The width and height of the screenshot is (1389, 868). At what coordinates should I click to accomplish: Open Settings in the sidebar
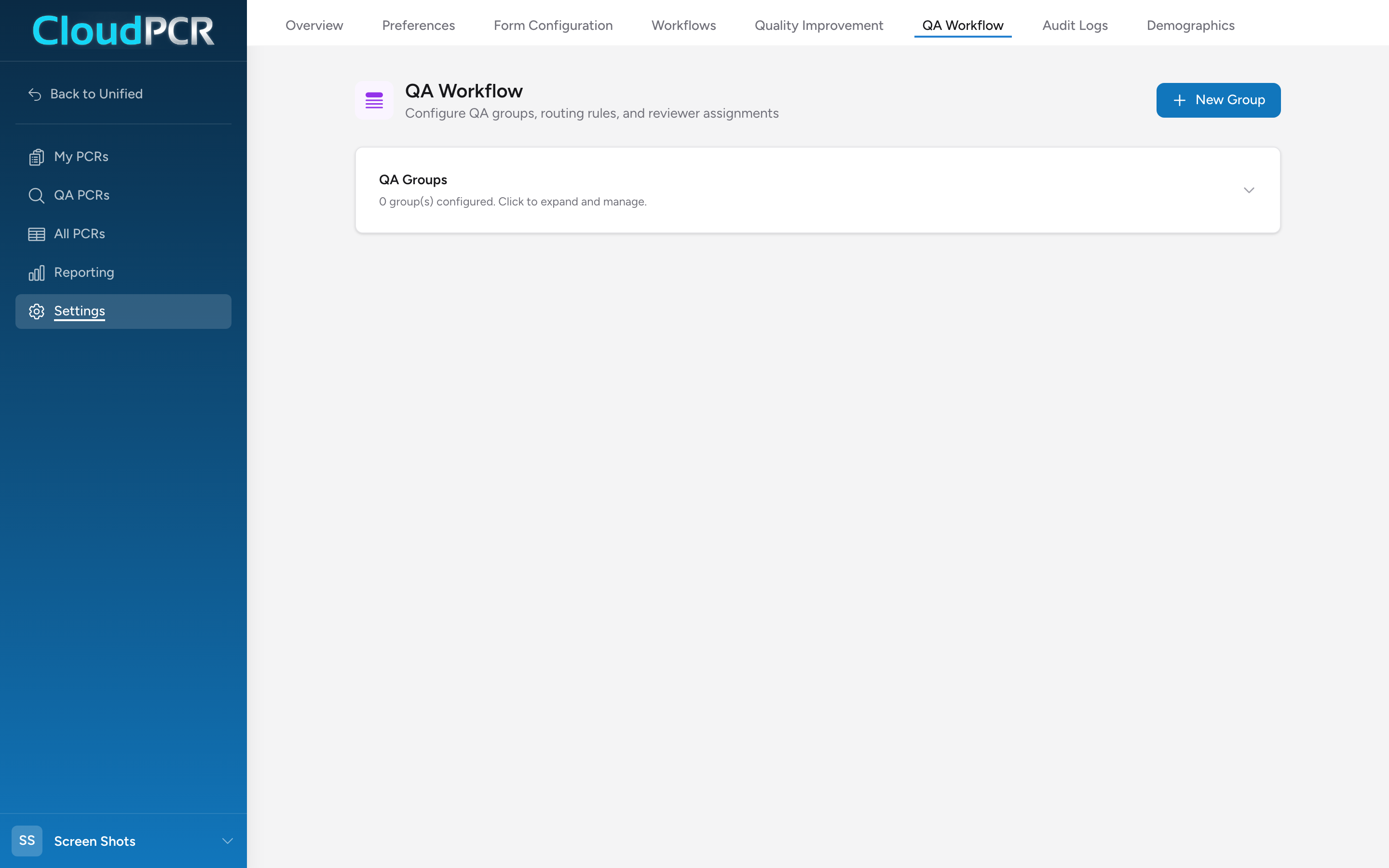pyautogui.click(x=123, y=311)
